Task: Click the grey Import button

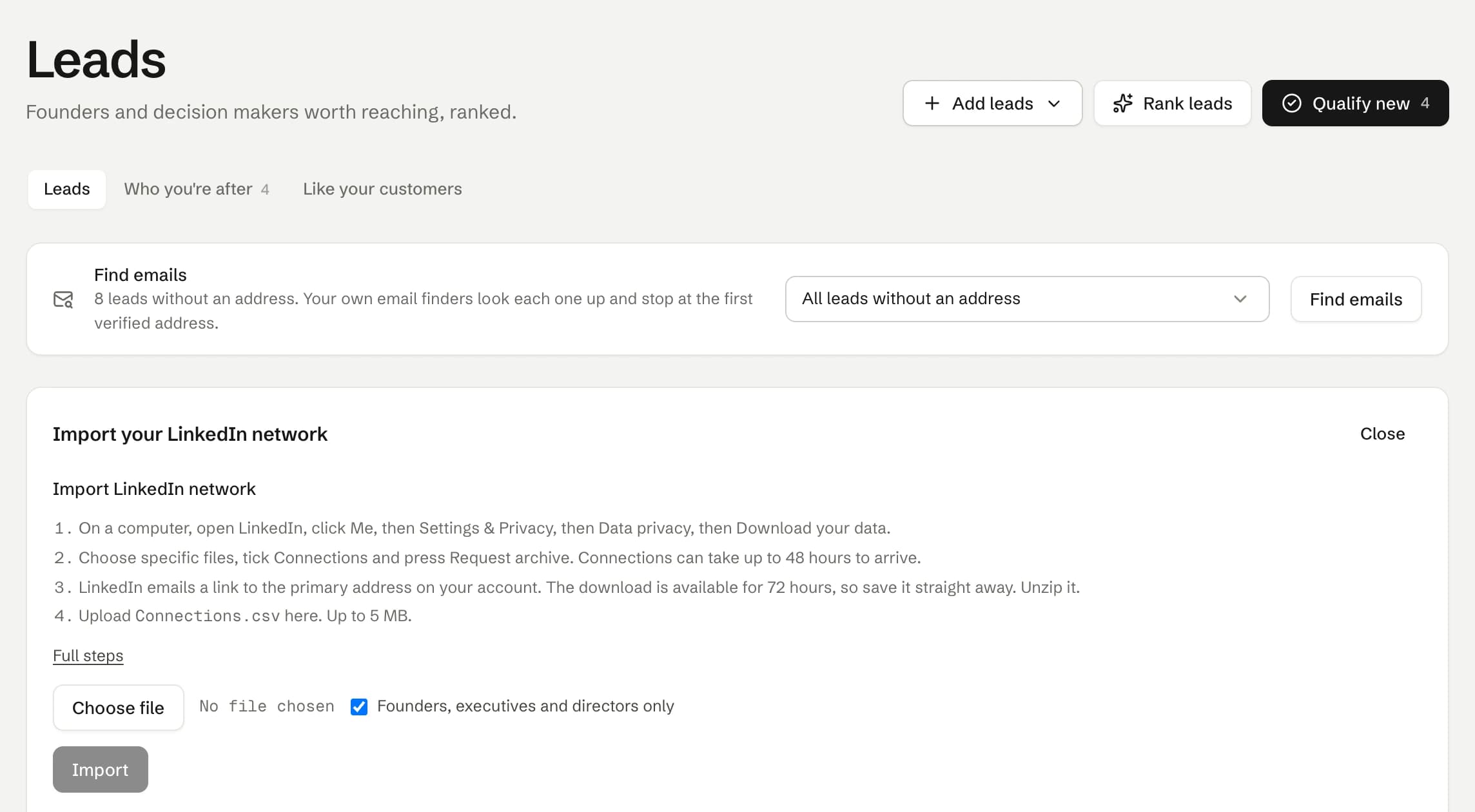Action: pyautogui.click(x=100, y=769)
